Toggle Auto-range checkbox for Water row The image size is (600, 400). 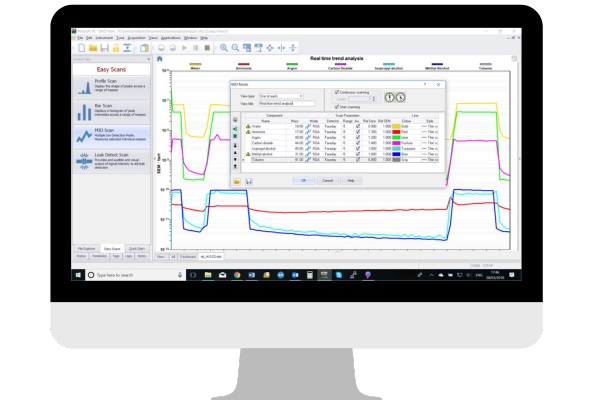(357, 125)
